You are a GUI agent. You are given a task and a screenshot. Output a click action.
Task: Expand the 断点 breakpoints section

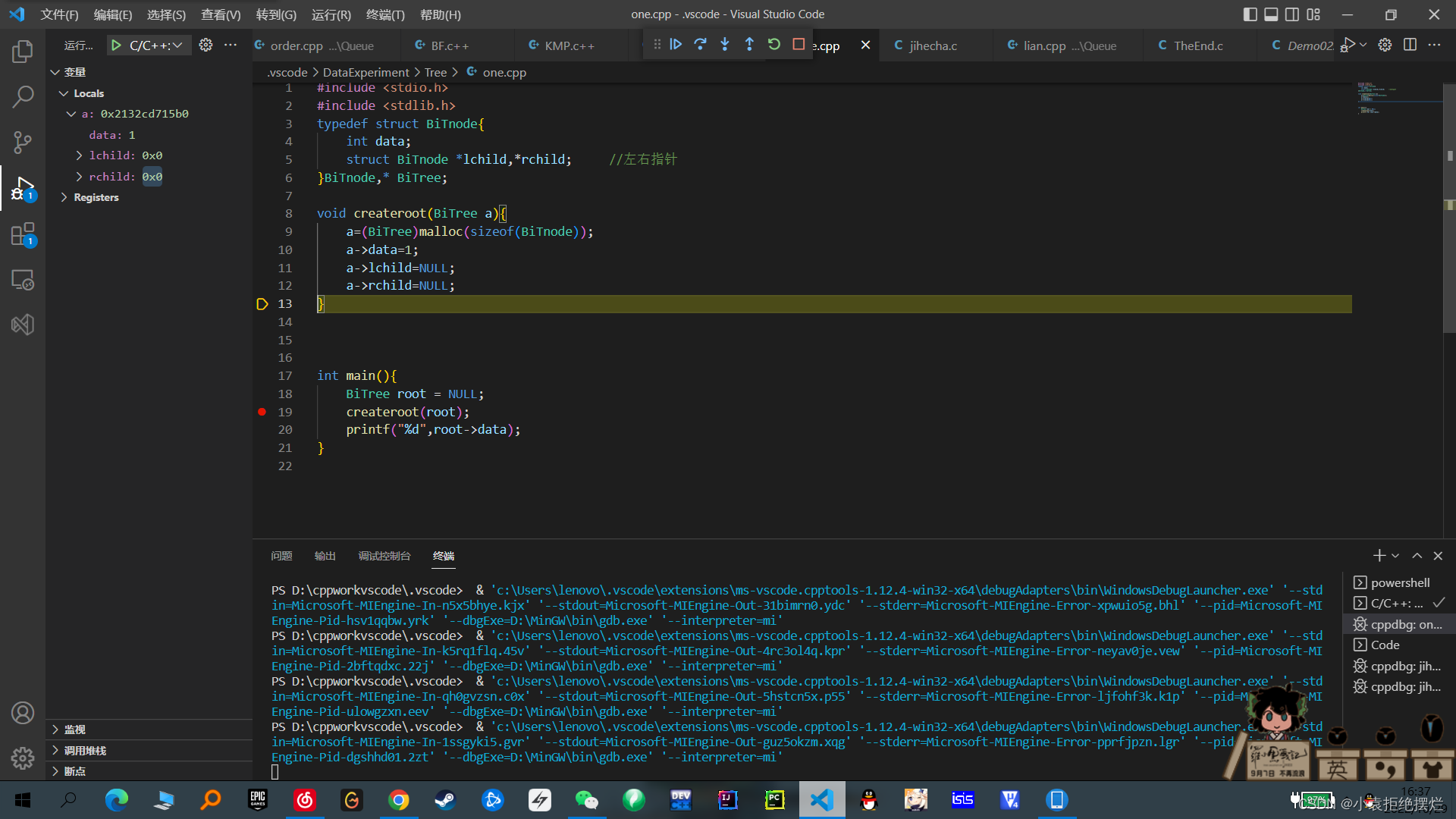point(149,771)
